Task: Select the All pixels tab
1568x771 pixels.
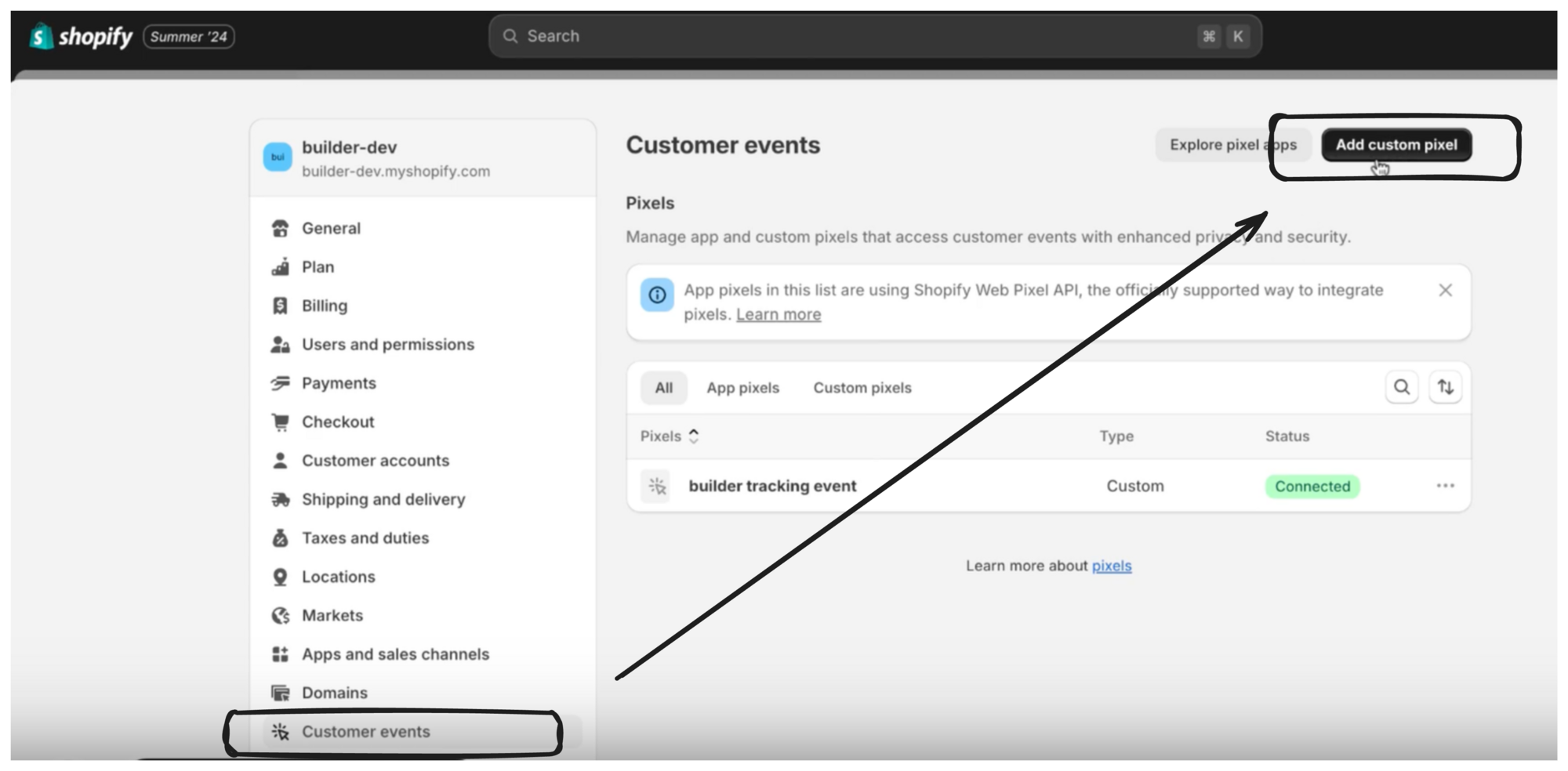Action: point(663,388)
